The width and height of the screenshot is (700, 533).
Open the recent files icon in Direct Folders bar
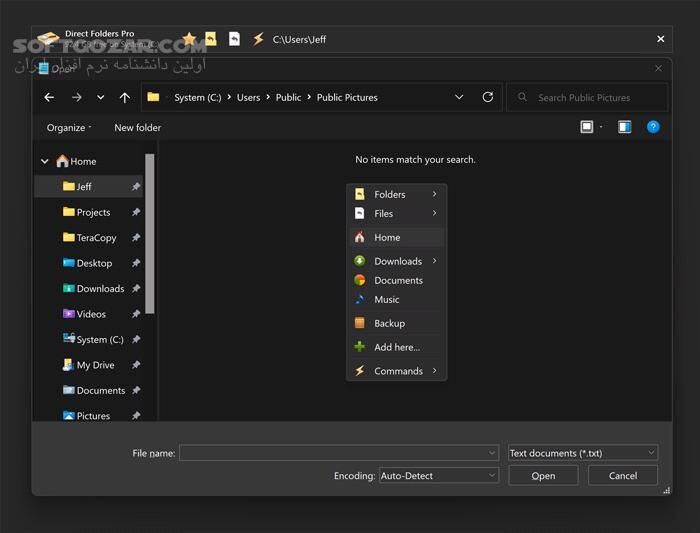click(234, 39)
